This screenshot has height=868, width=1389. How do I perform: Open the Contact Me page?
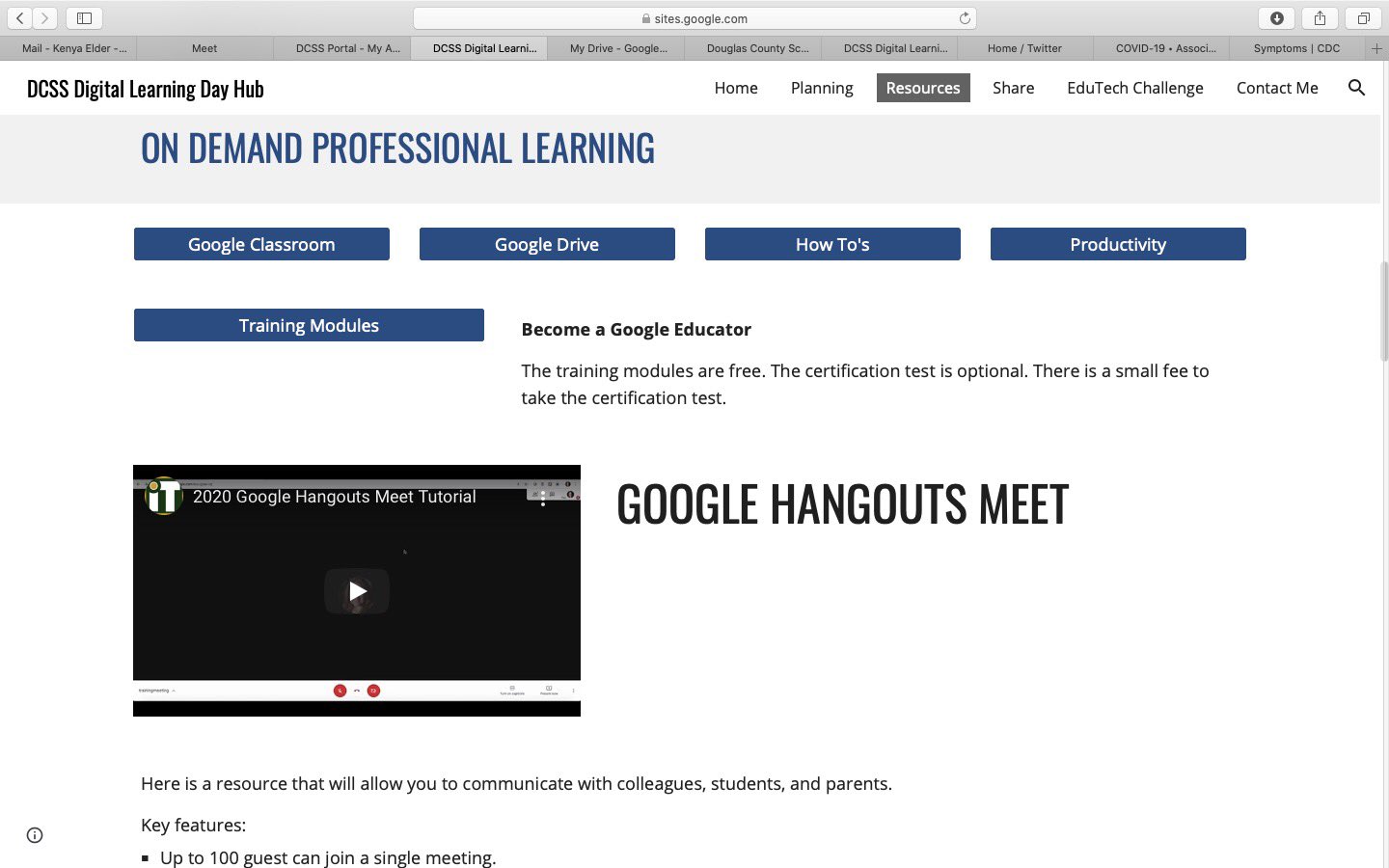[x=1277, y=88]
